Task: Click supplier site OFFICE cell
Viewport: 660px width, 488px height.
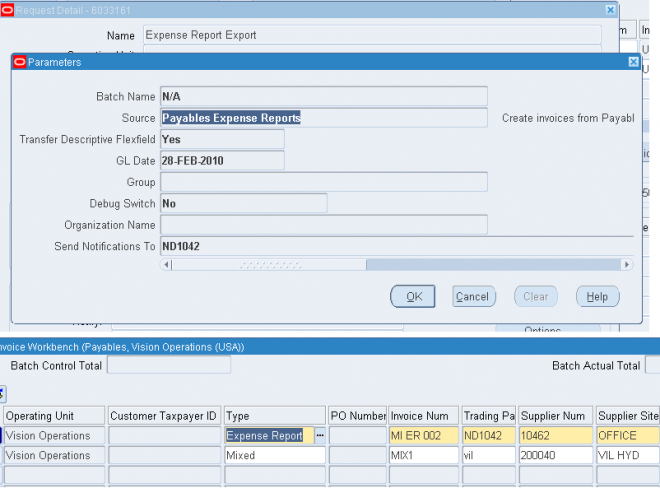Action: coord(628,435)
